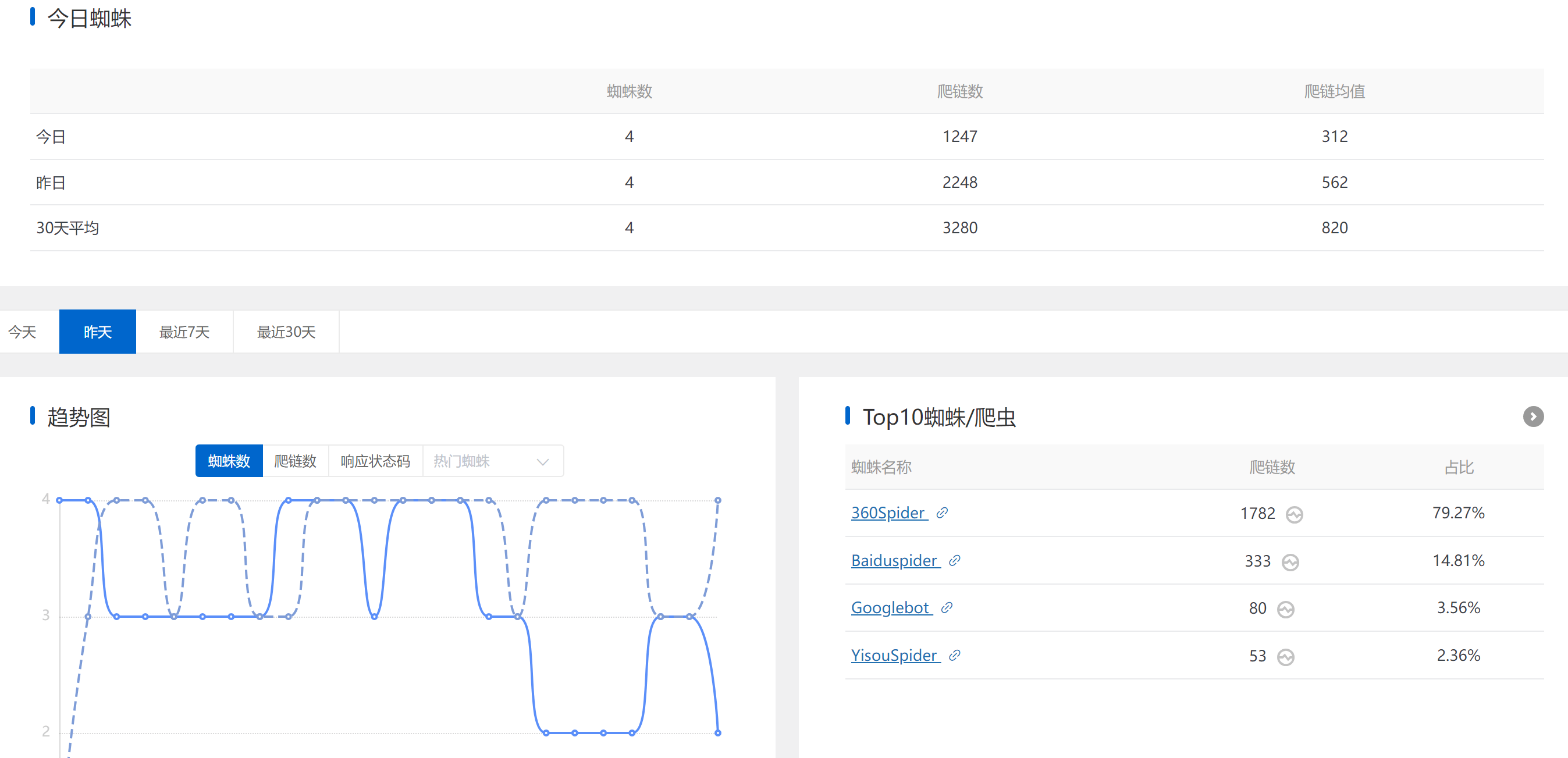Screen dimensions: 1568x758
Task: Click the 79.27% share value
Action: click(1459, 513)
